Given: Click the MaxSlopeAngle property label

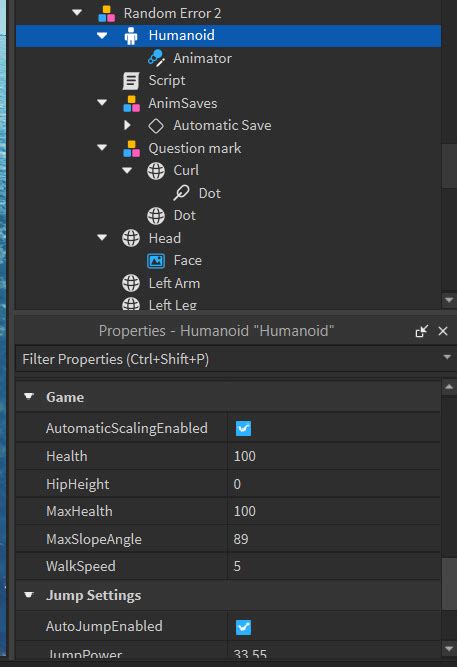Looking at the screenshot, I should pyautogui.click(x=94, y=539).
